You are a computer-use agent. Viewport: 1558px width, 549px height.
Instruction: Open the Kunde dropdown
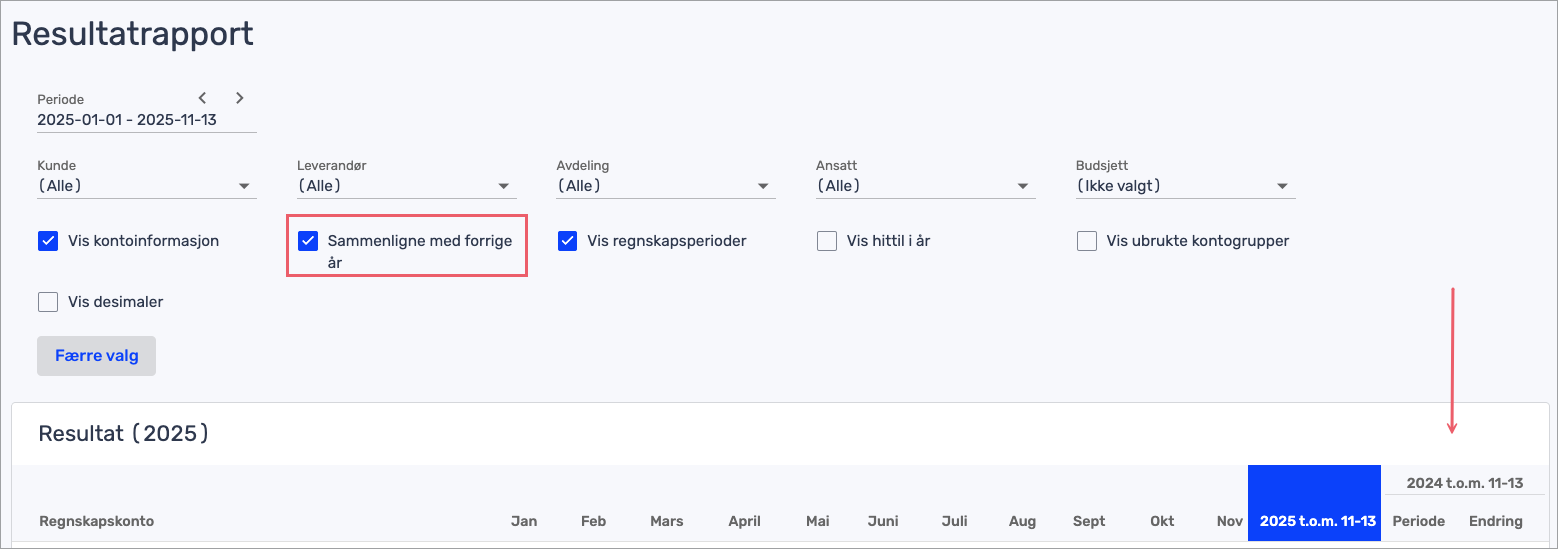click(x=146, y=186)
